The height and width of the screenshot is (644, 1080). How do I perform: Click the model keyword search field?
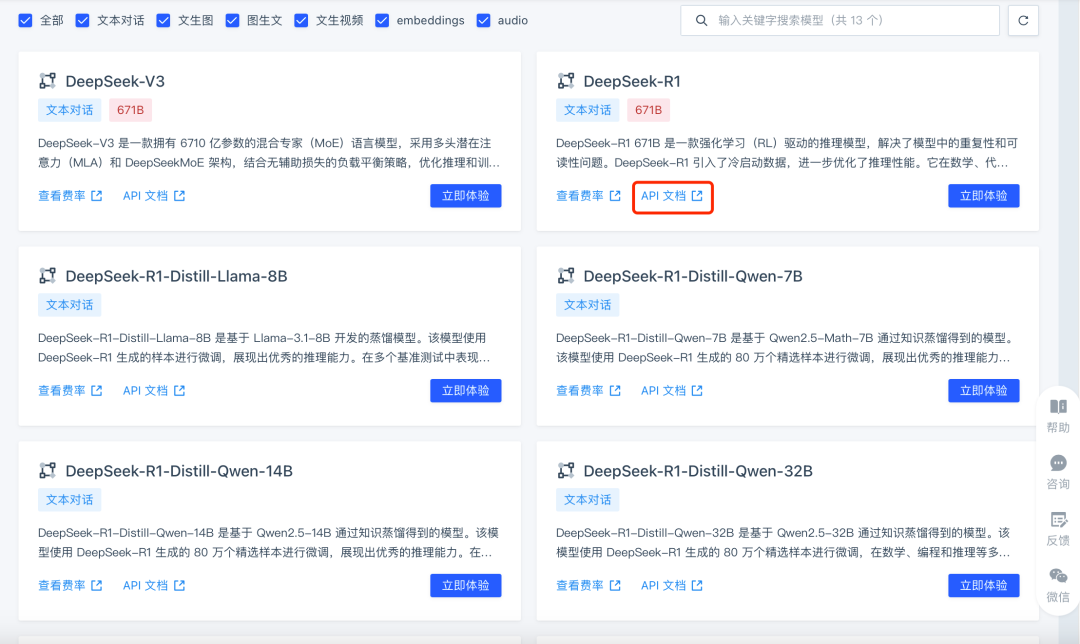point(840,21)
